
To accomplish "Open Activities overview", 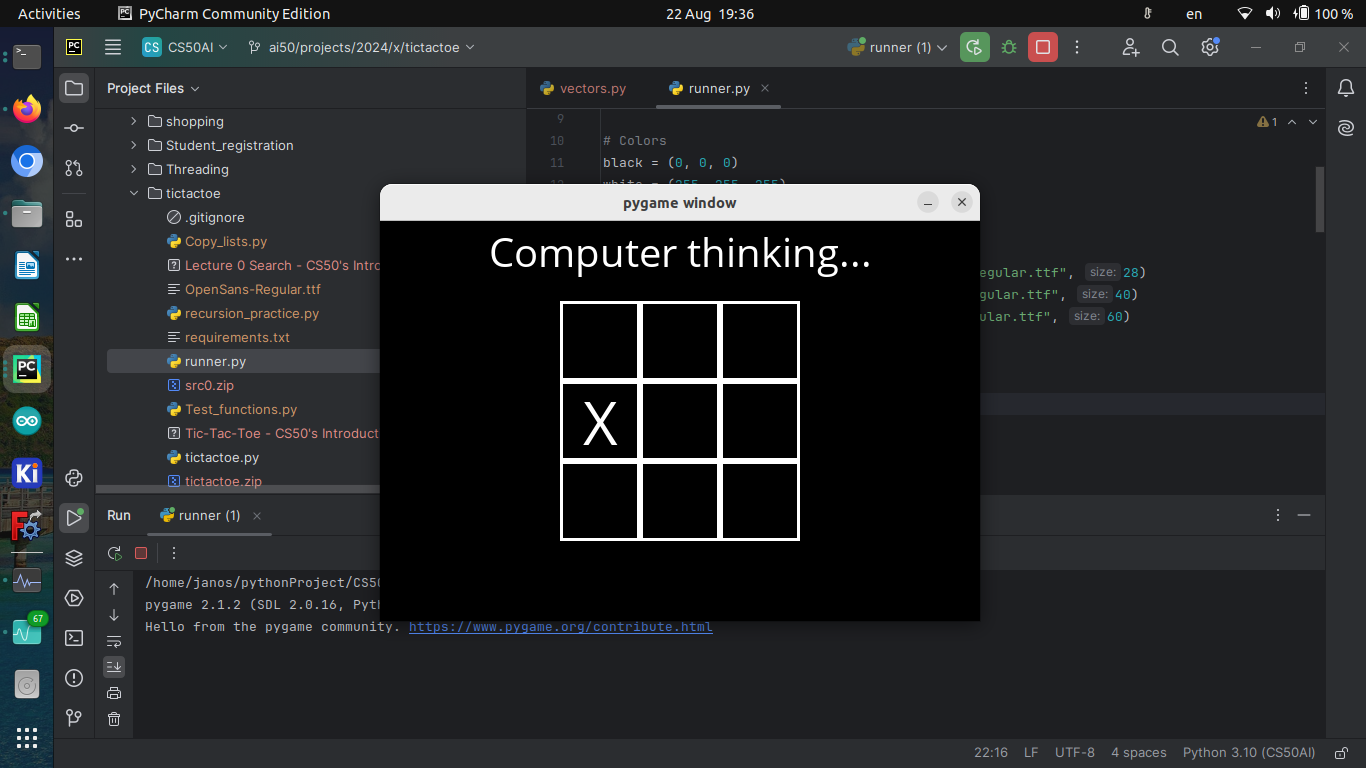I will [x=49, y=14].
